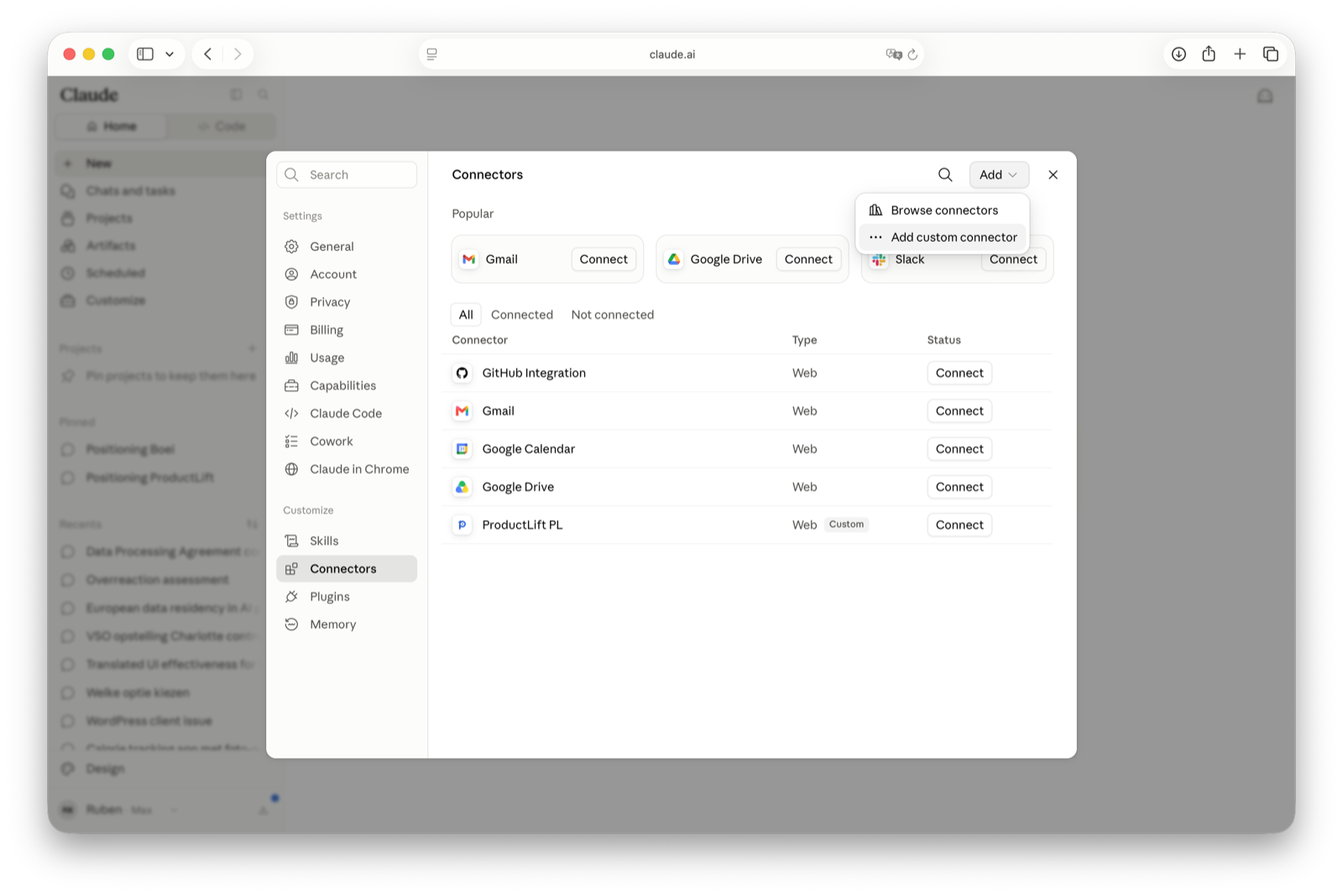Choose Browse connectors from the menu
The image size is (1343, 896).
click(x=943, y=210)
